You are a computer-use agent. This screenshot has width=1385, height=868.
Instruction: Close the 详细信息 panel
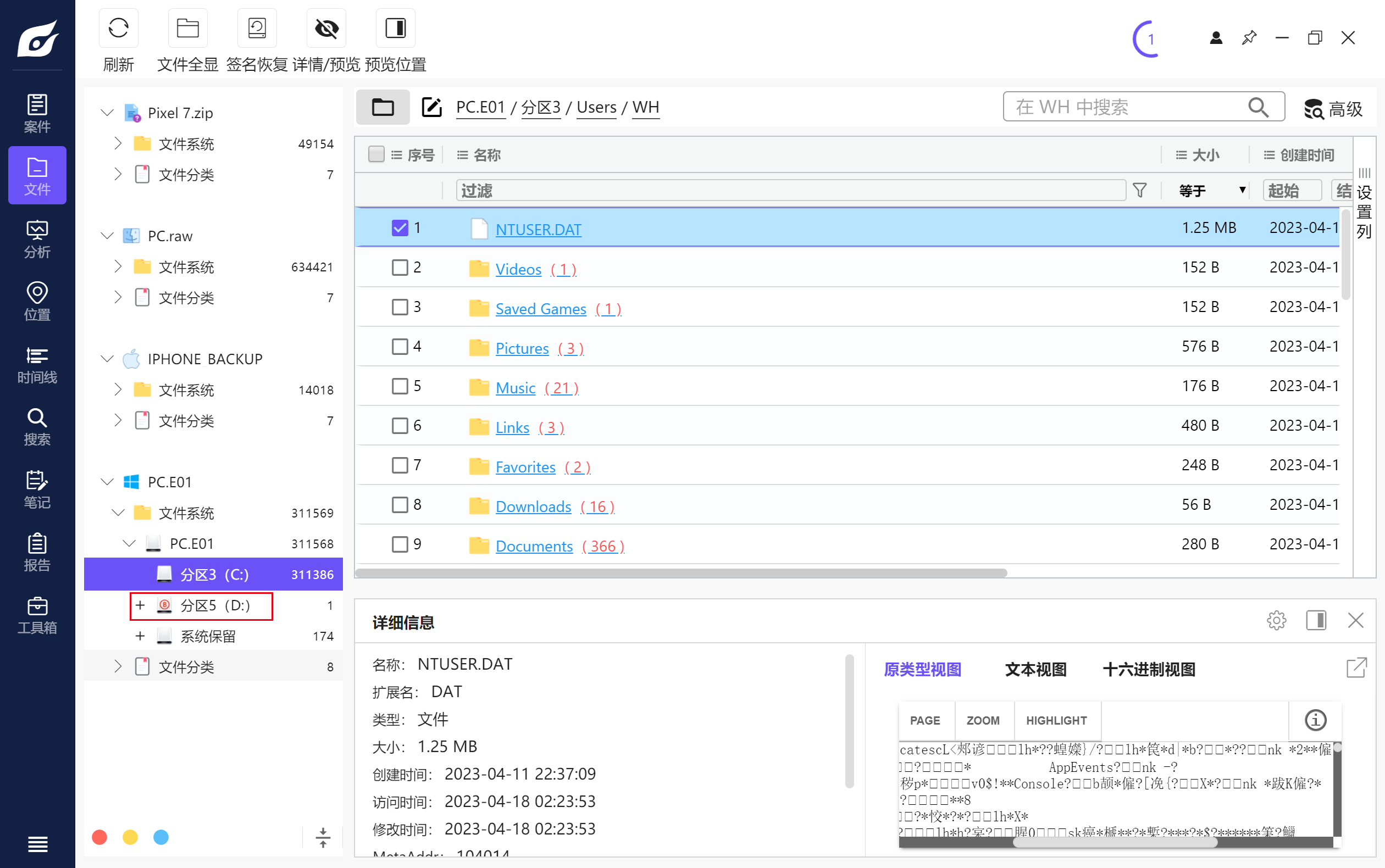tap(1355, 621)
